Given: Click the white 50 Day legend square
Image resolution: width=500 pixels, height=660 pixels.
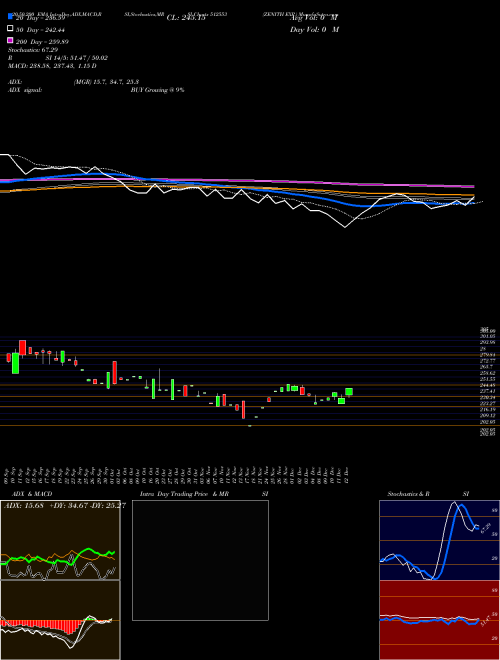Looking at the screenshot, I should [x=10, y=28].
